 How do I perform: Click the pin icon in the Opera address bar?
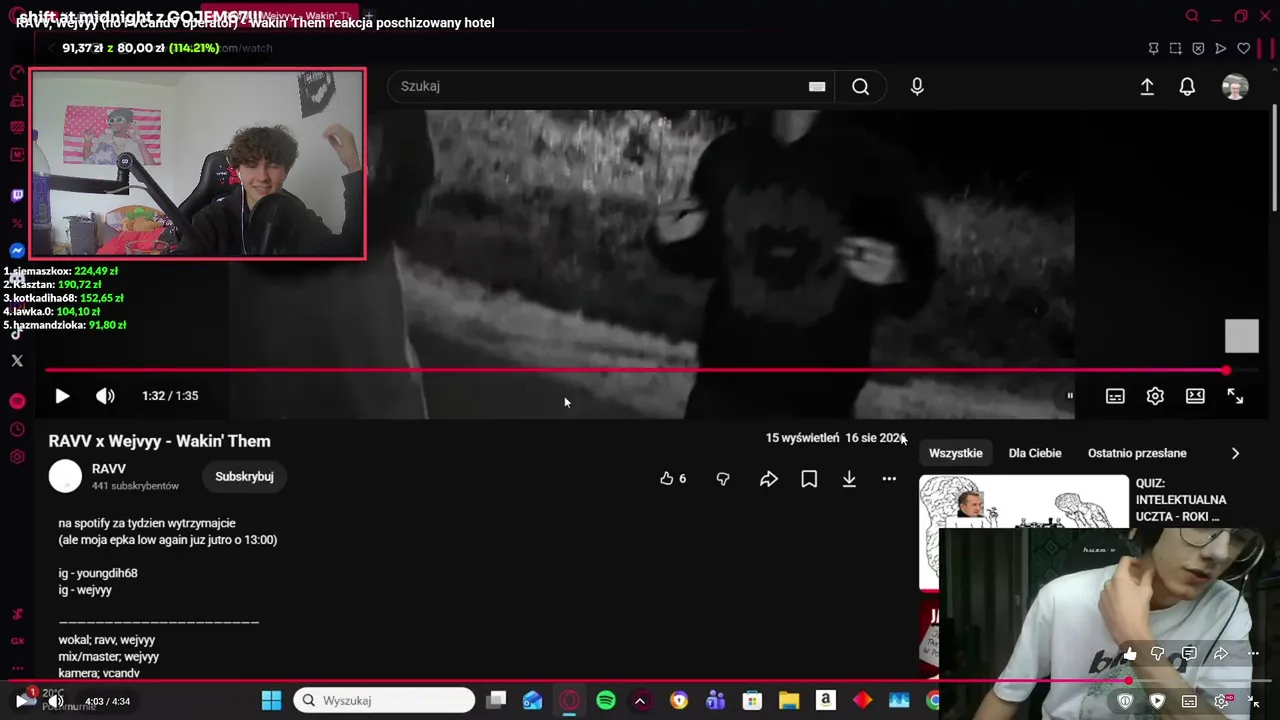pos(1153,48)
